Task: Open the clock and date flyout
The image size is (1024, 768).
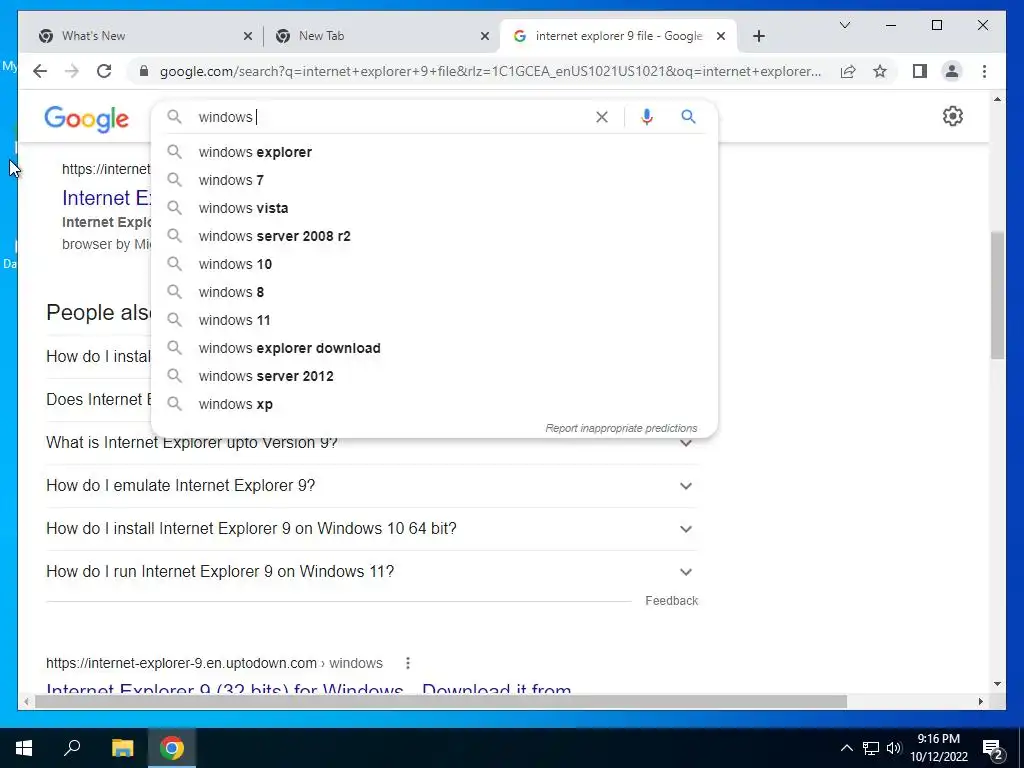Action: point(938,748)
